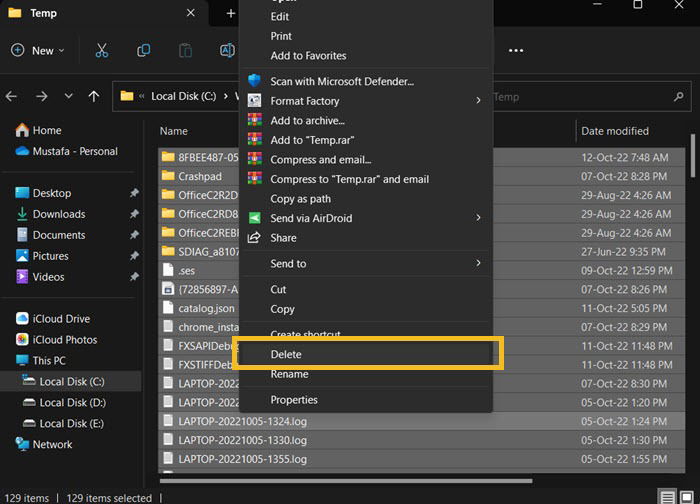700x504 pixels.
Task: Click Add to "Temp.rar" entry
Action: pos(366,140)
